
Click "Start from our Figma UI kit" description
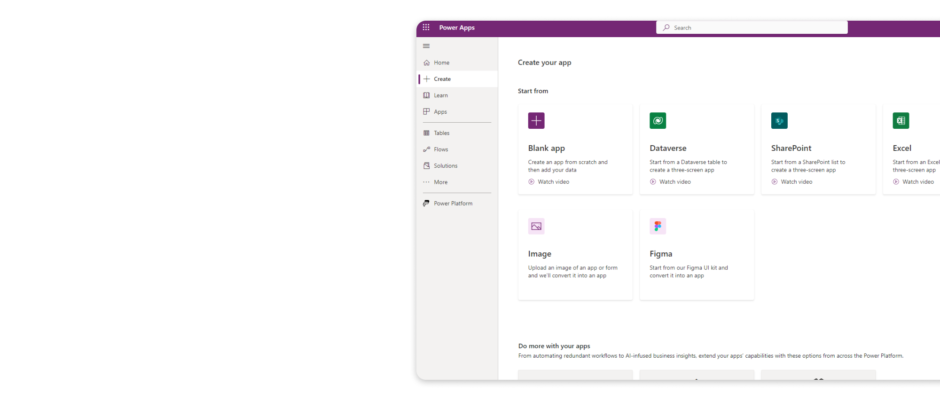click(689, 272)
